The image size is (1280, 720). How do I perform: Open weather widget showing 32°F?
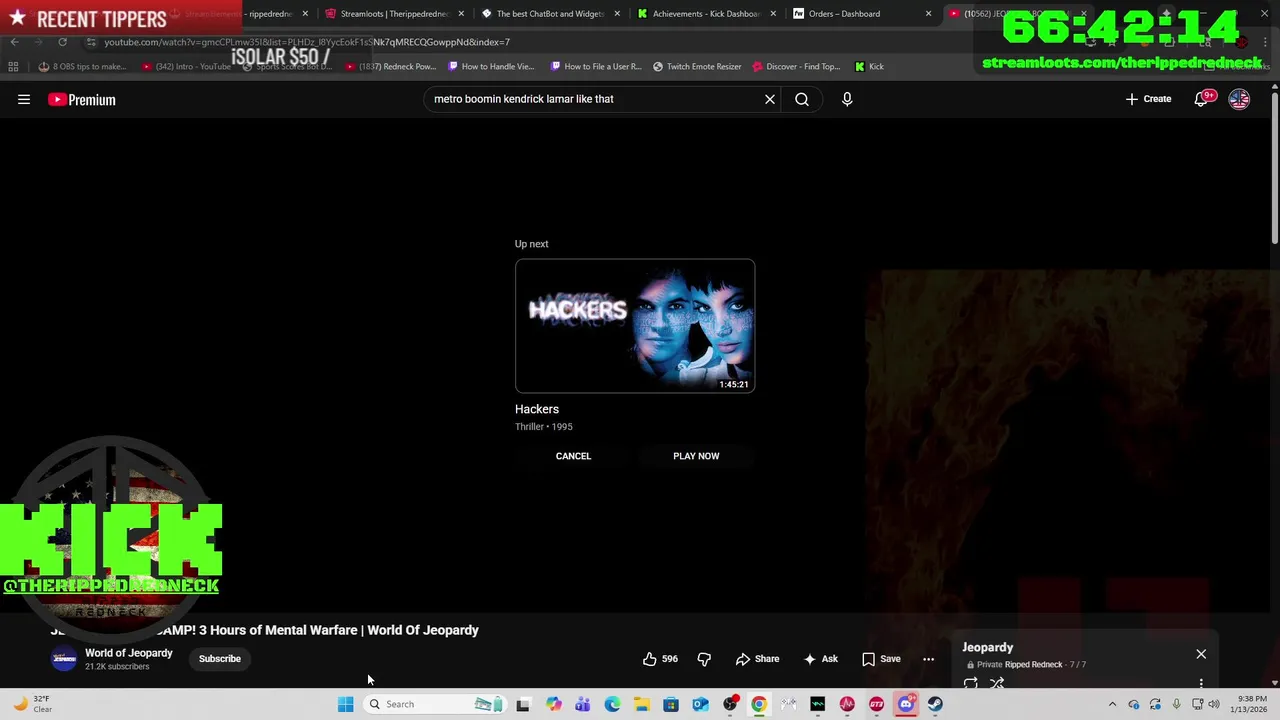pyautogui.click(x=32, y=704)
